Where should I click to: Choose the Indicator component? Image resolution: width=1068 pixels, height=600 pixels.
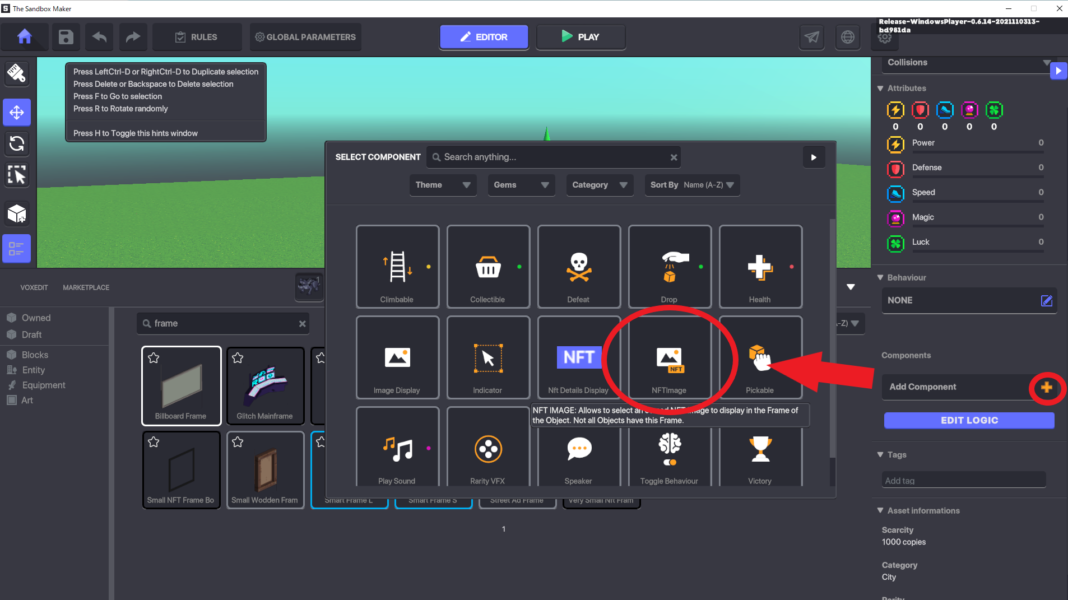pos(488,358)
